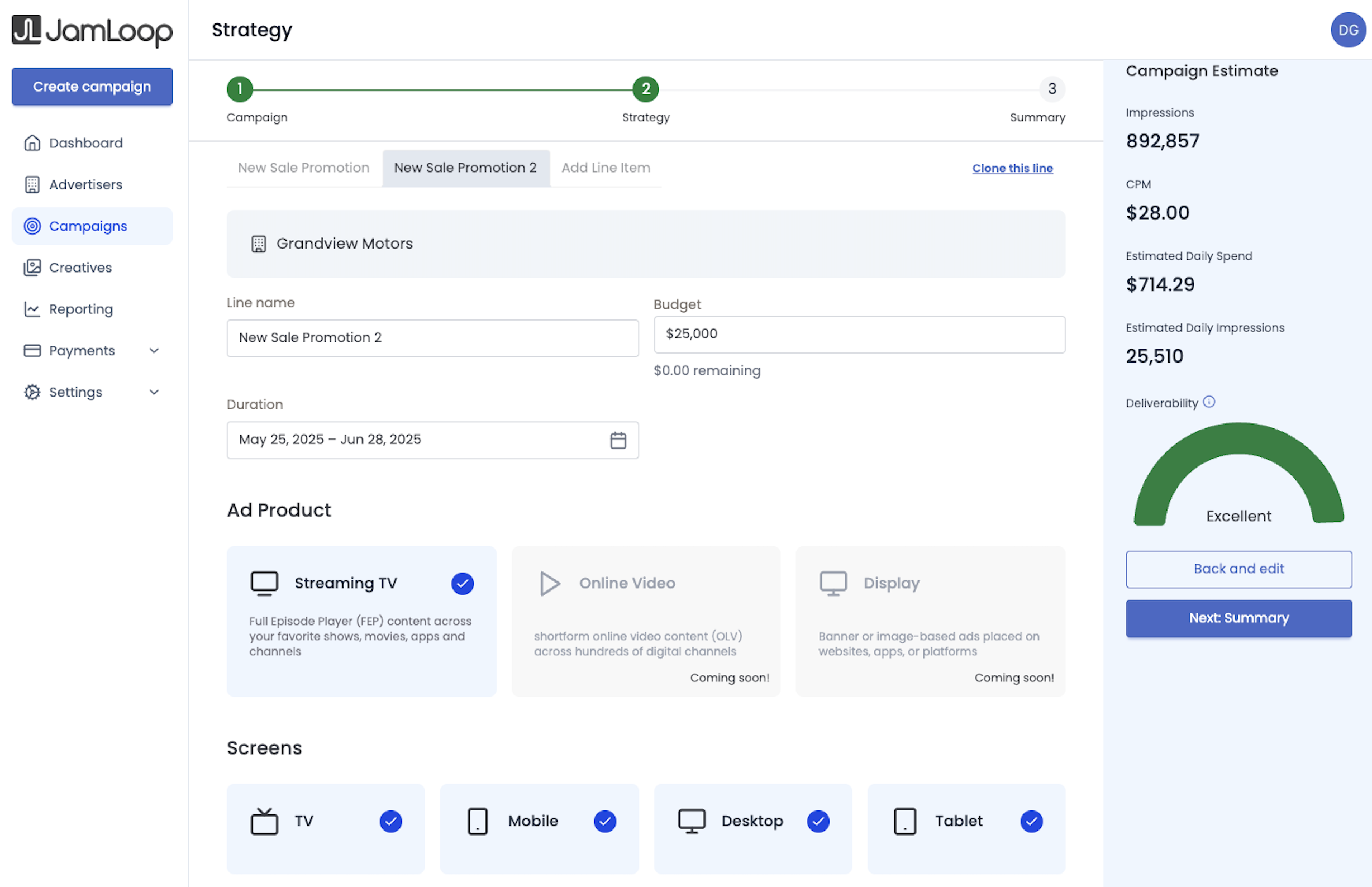This screenshot has height=887, width=1372.
Task: Click the Next: Summary button
Action: [1238, 618]
